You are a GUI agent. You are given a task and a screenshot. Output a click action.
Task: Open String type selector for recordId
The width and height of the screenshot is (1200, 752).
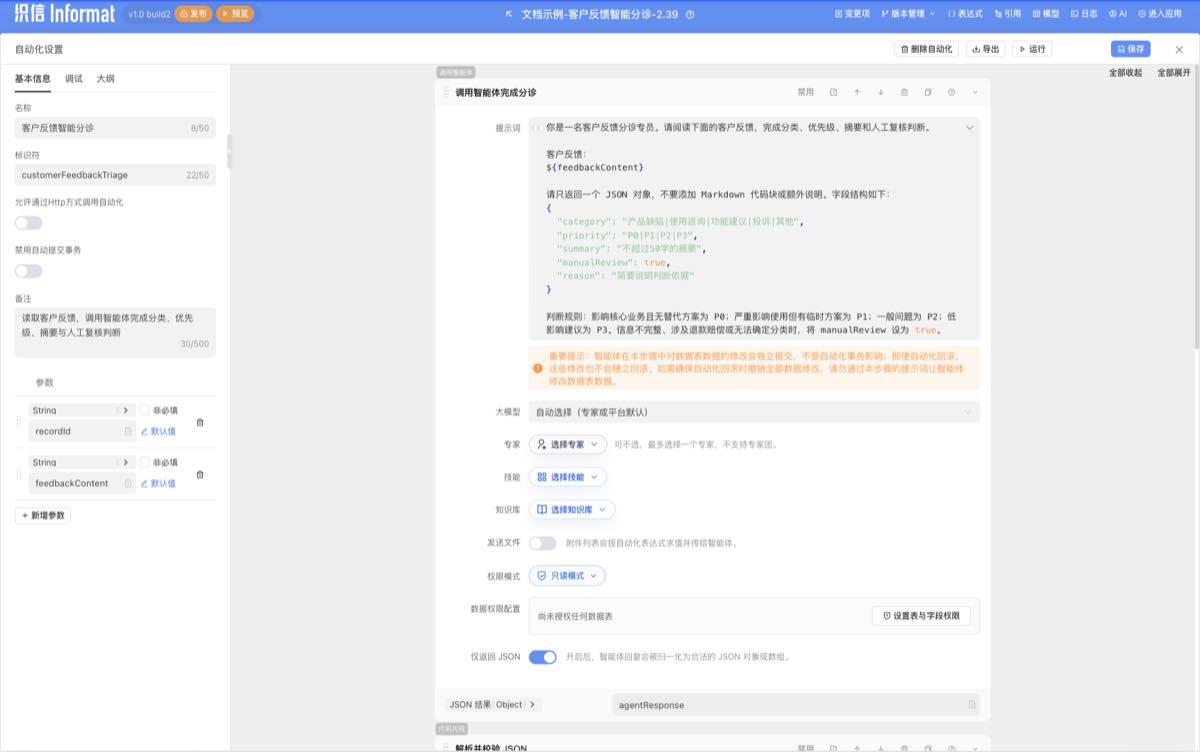point(80,410)
